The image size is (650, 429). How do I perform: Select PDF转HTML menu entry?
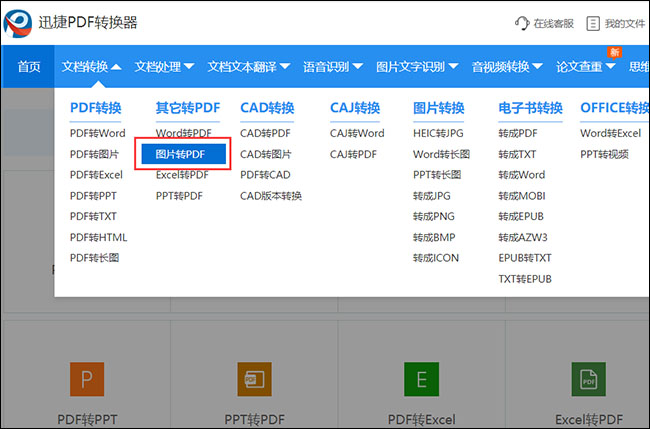pos(98,237)
